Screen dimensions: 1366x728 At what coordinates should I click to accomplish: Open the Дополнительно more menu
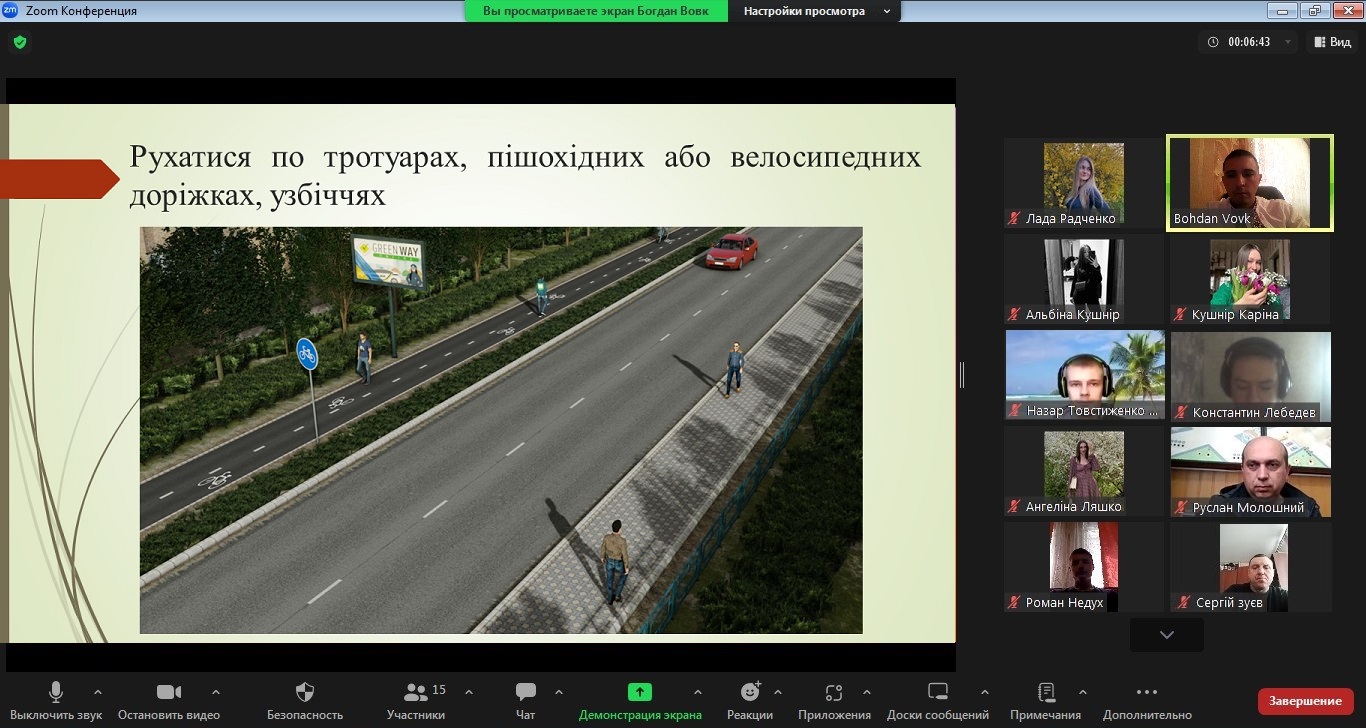[x=1147, y=692]
